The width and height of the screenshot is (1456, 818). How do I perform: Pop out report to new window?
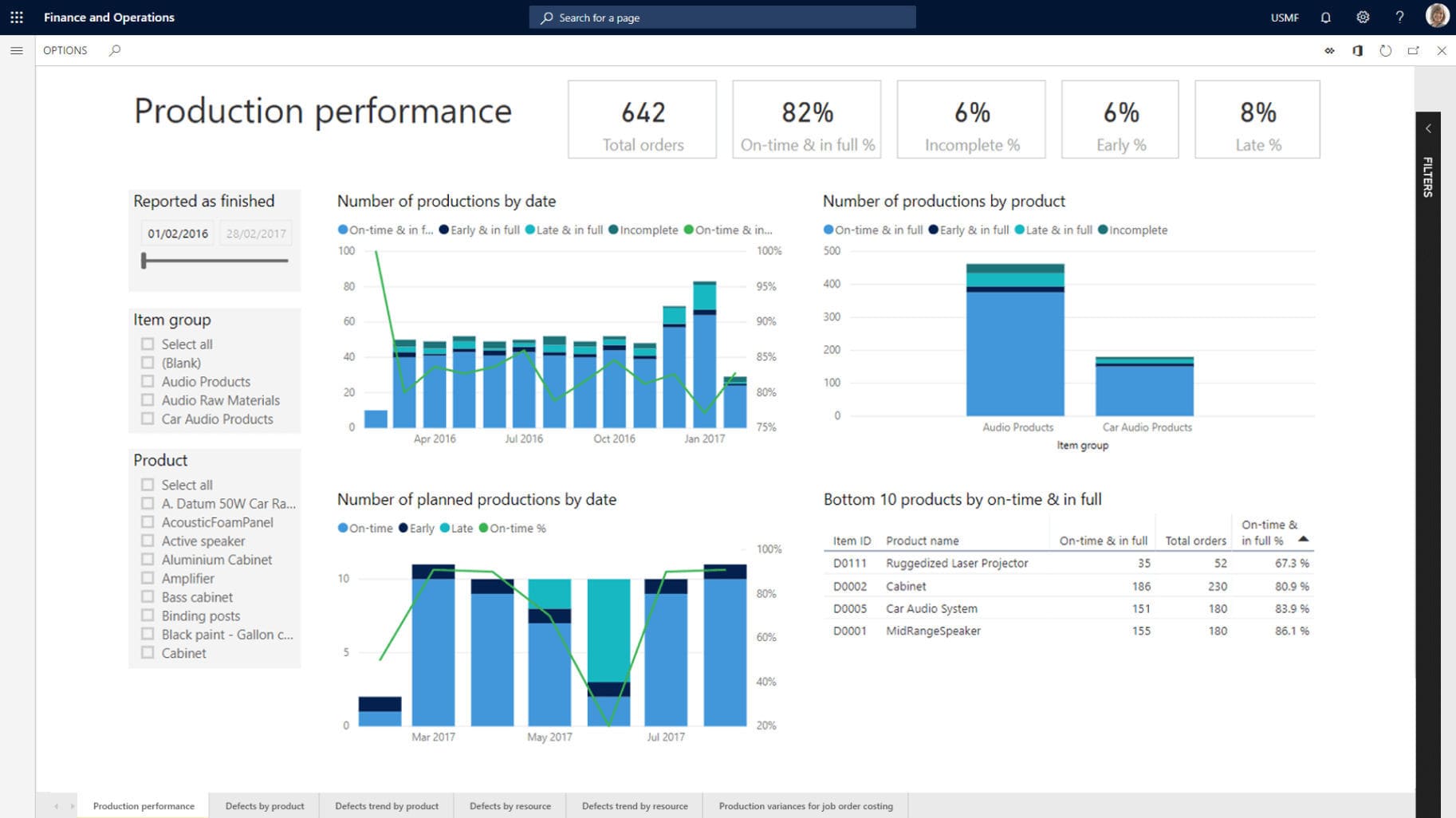(x=1414, y=50)
